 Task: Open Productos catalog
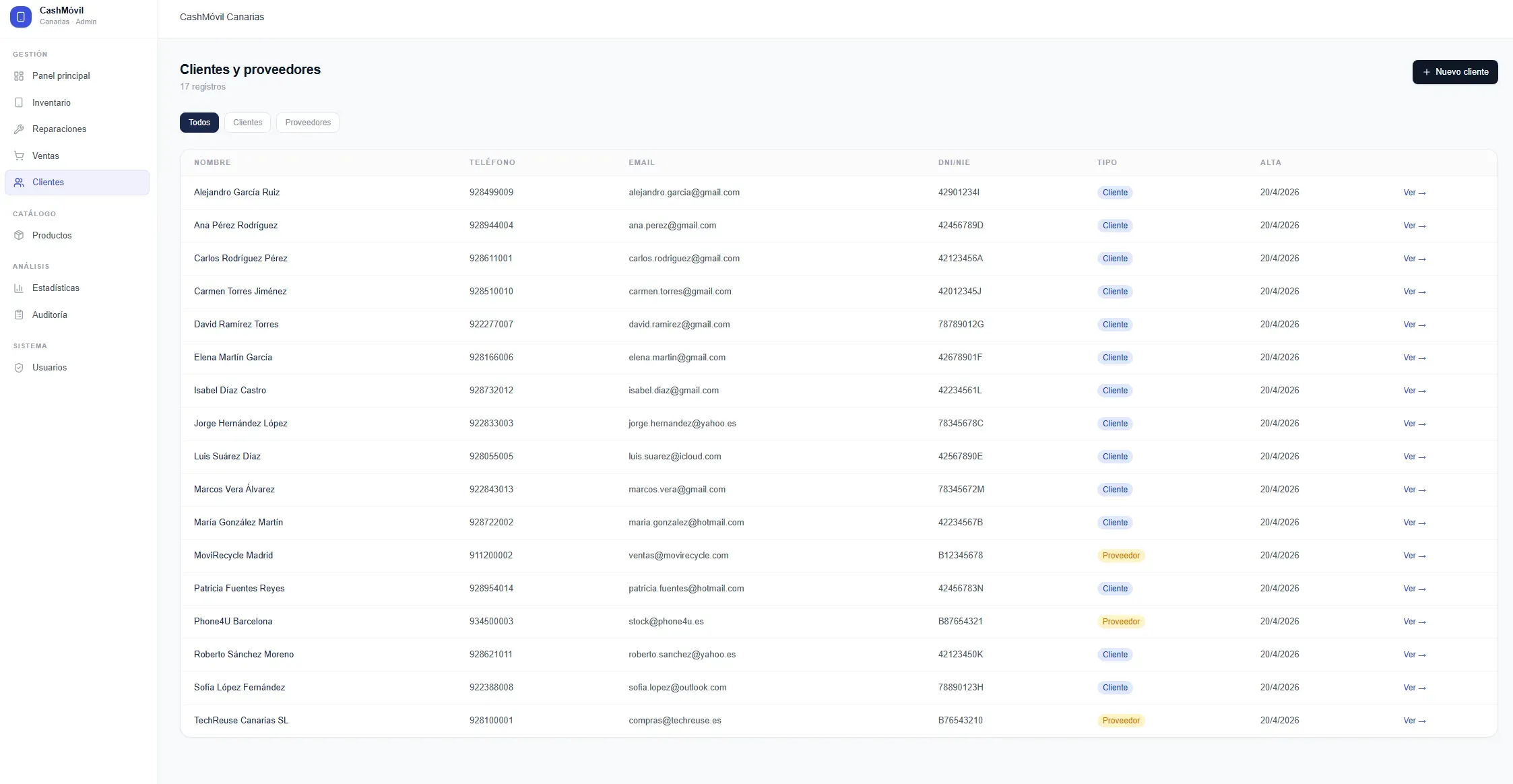[x=77, y=235]
